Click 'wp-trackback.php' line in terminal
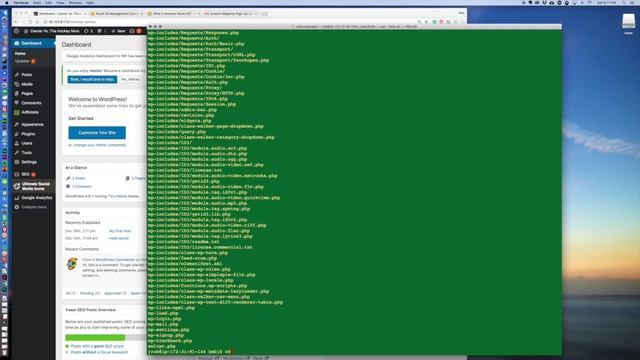640x360 pixels. point(170,341)
